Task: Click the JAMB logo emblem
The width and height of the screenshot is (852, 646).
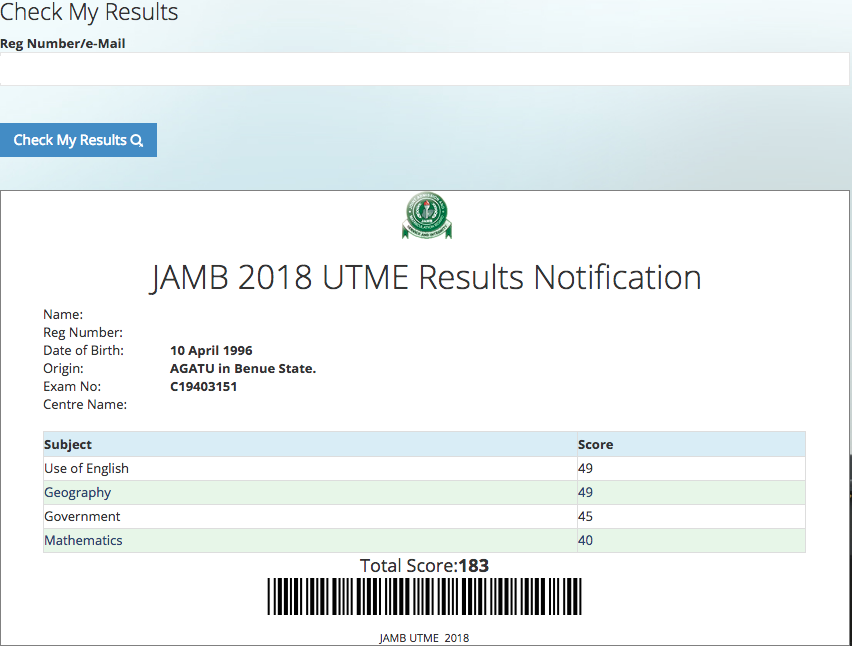Action: (427, 216)
